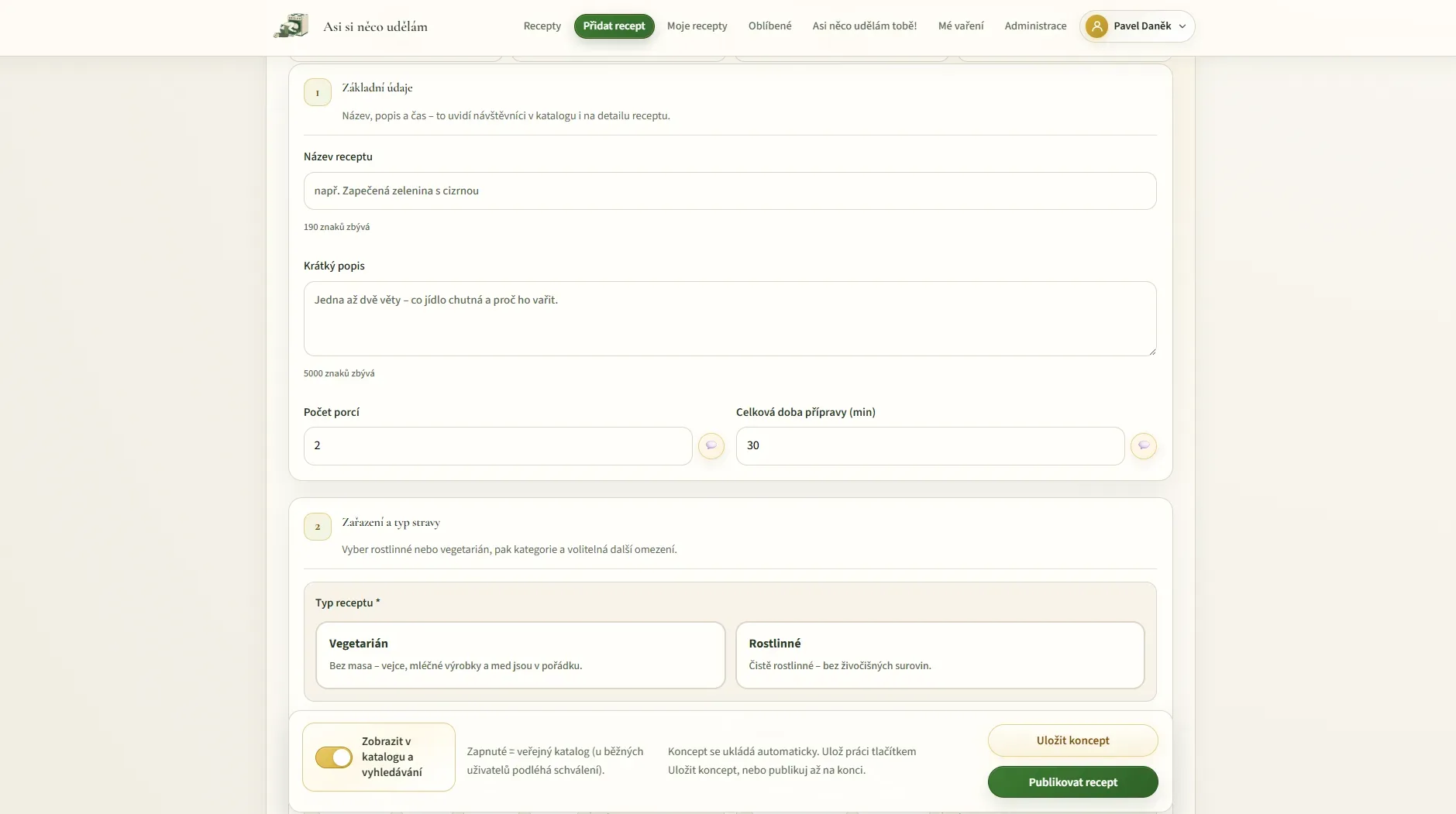This screenshot has height=814, width=1456.
Task: Open Asi něco udělám tobě! page
Action: [x=865, y=26]
